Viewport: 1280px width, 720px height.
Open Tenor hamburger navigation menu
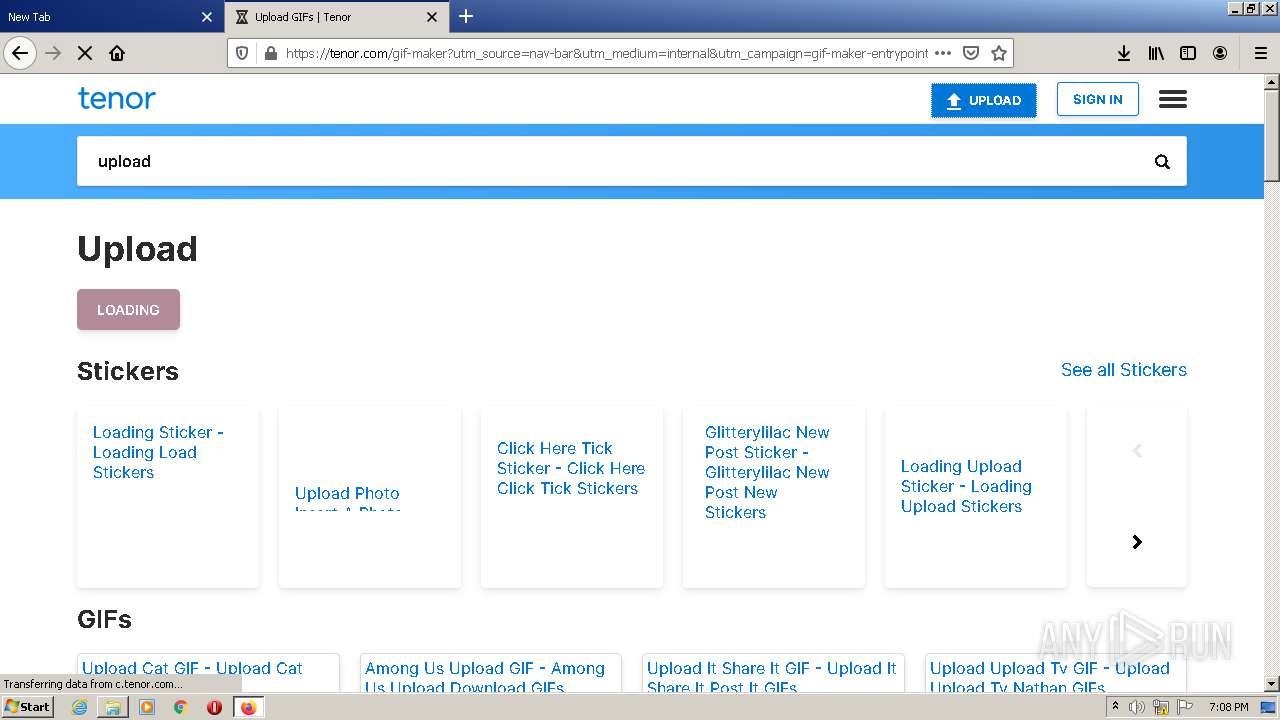tap(1173, 99)
